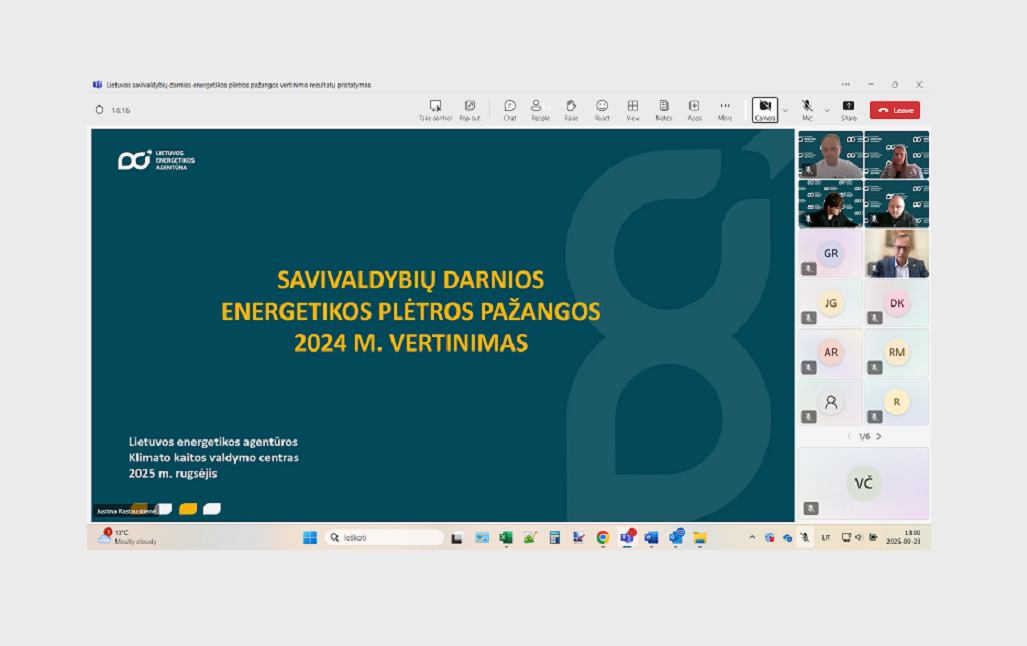Select the R participant tile
The height and width of the screenshot is (646, 1027).
(x=897, y=402)
